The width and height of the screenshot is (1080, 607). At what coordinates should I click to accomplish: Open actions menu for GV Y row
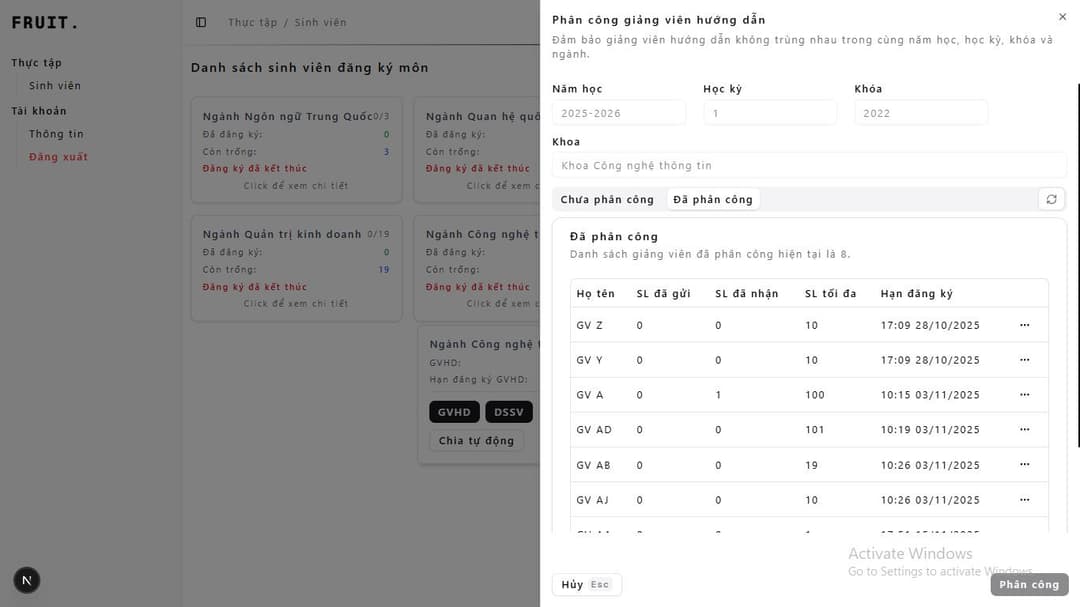[1024, 360]
